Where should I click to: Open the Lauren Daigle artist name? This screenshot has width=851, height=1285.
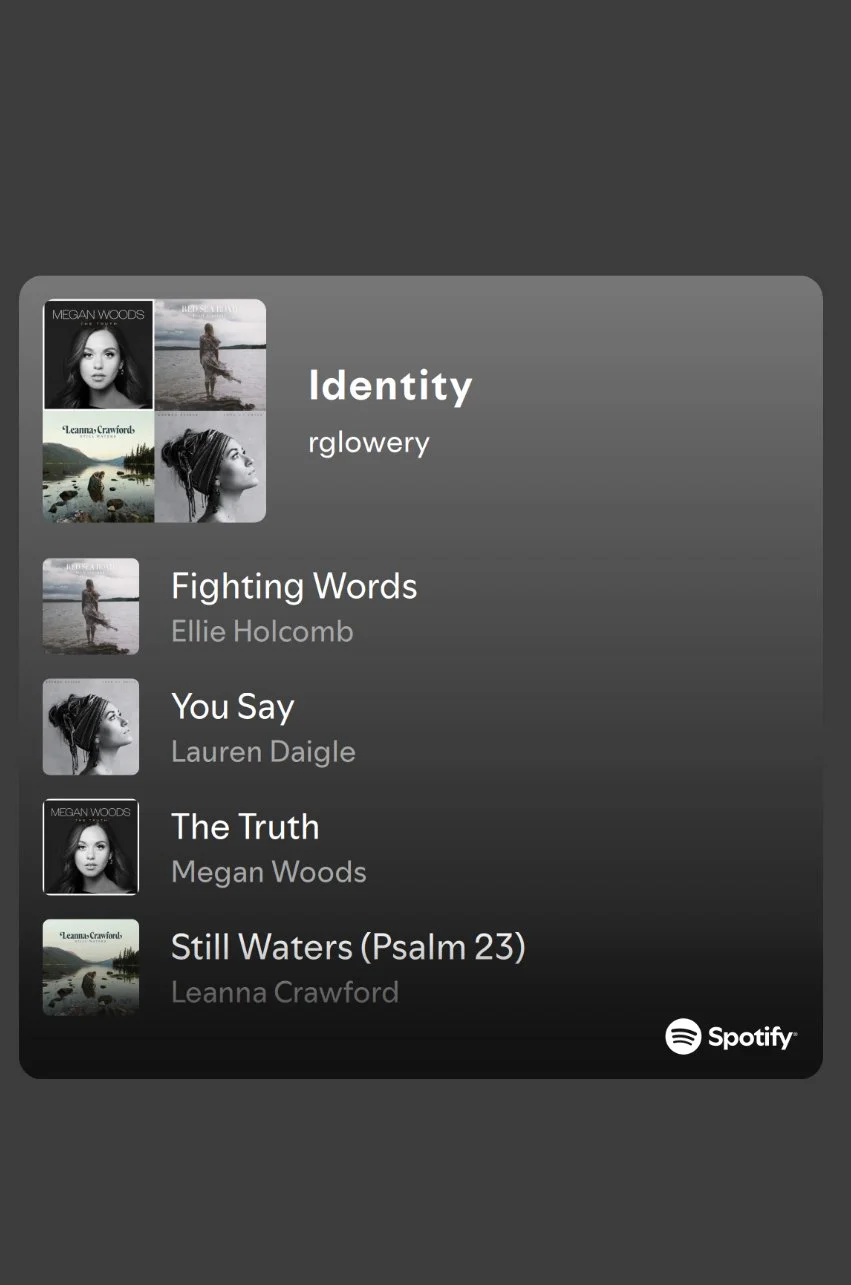(263, 752)
